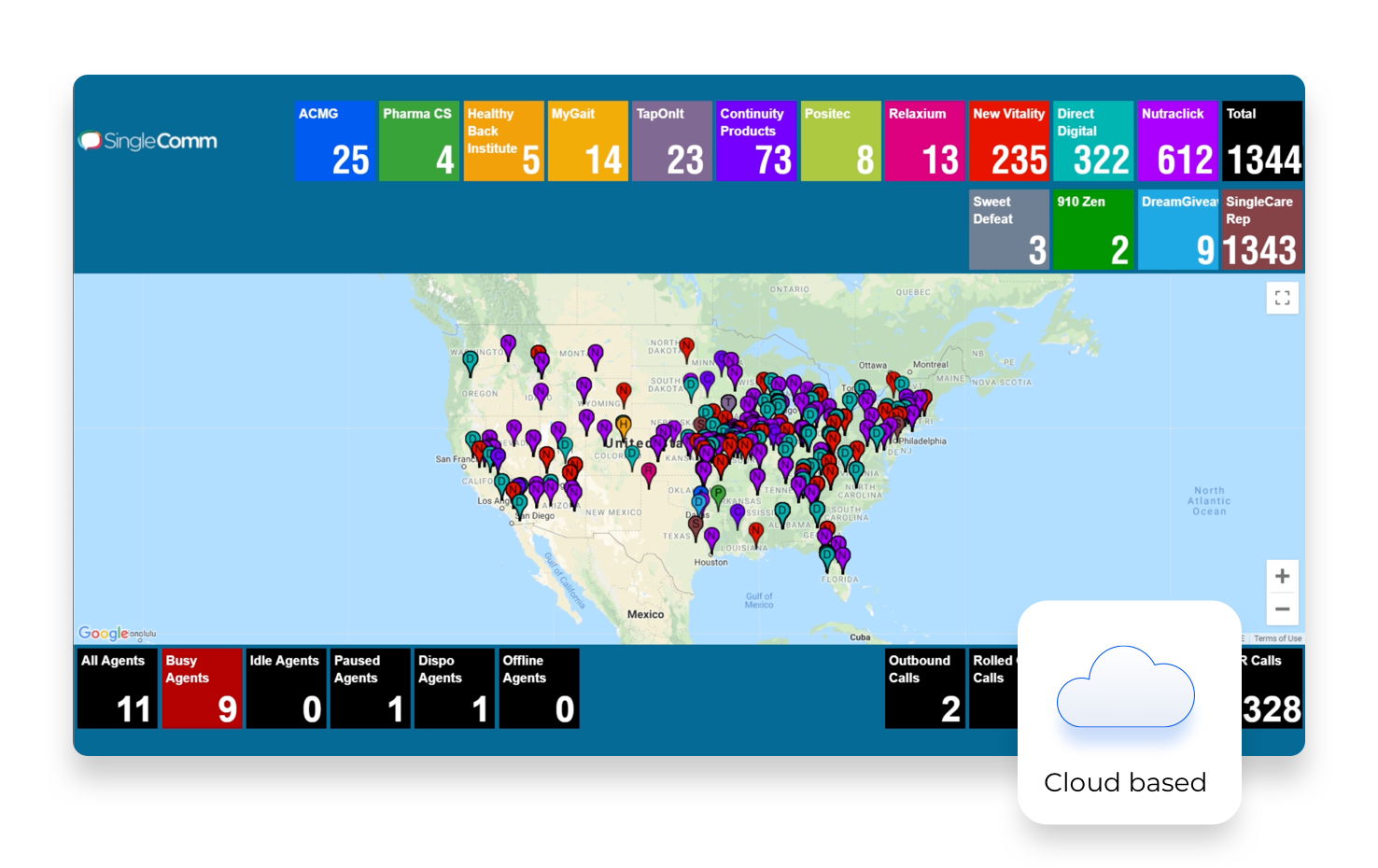Click the SingleComm speech-bubble logo
This screenshot has height=868, width=1378.
[x=91, y=141]
